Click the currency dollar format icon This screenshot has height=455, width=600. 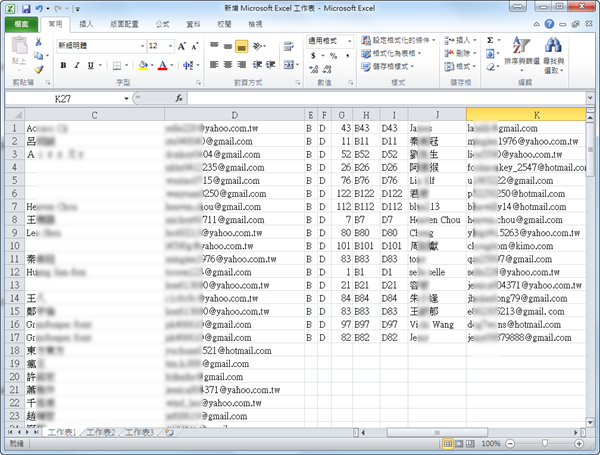(313, 56)
